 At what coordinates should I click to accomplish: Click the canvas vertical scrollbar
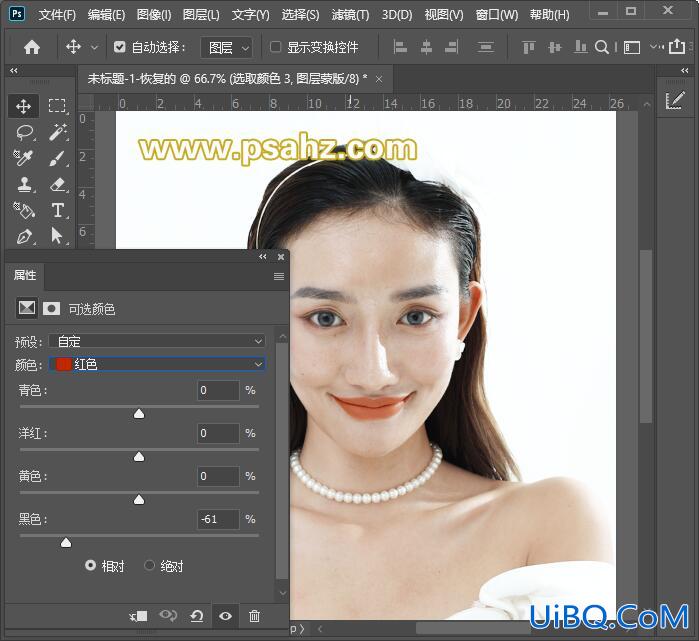point(646,337)
